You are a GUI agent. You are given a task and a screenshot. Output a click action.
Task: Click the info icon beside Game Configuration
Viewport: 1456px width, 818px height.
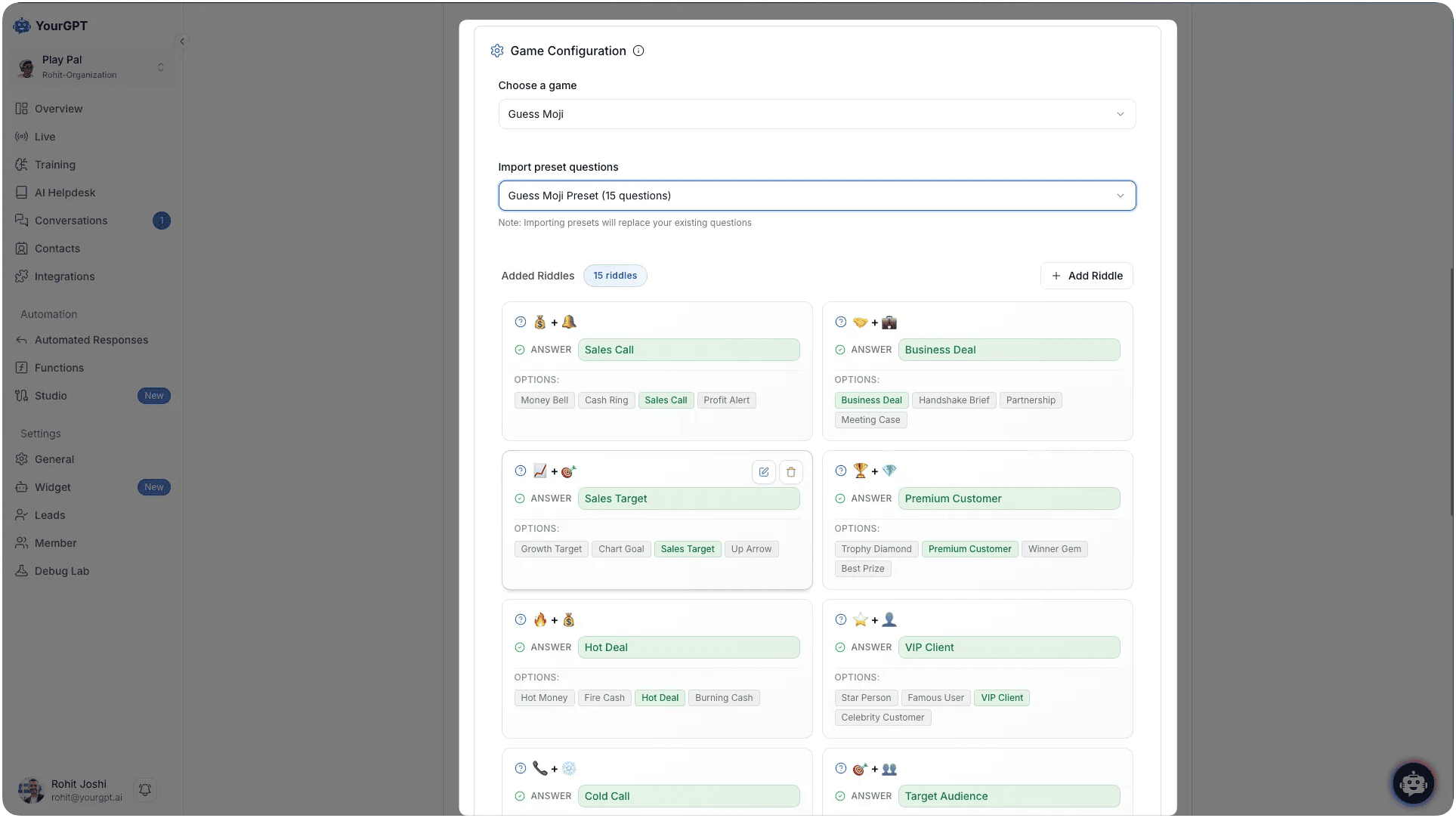click(638, 51)
